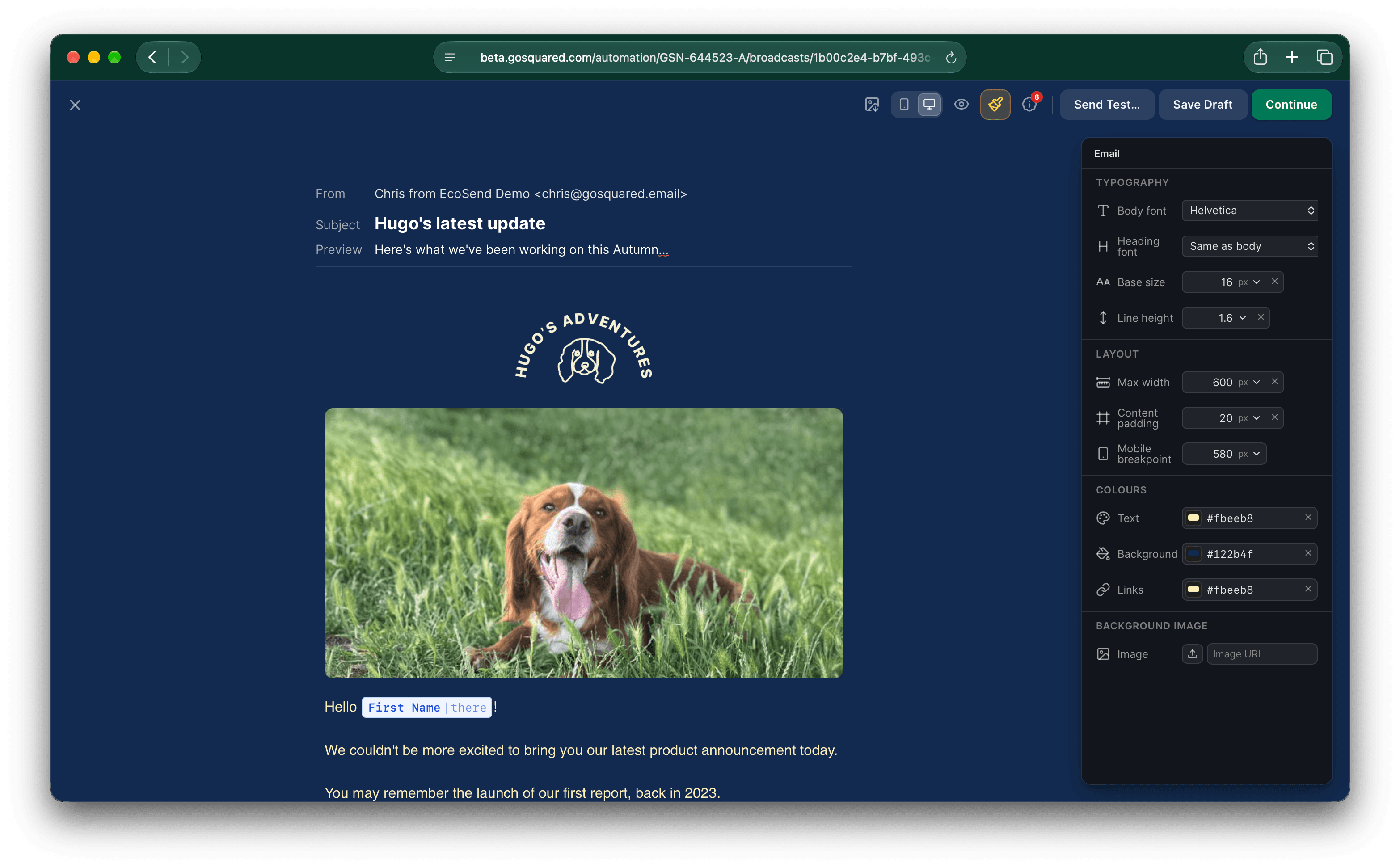The image size is (1400, 868).
Task: Clear the Max width value
Action: point(1274,382)
